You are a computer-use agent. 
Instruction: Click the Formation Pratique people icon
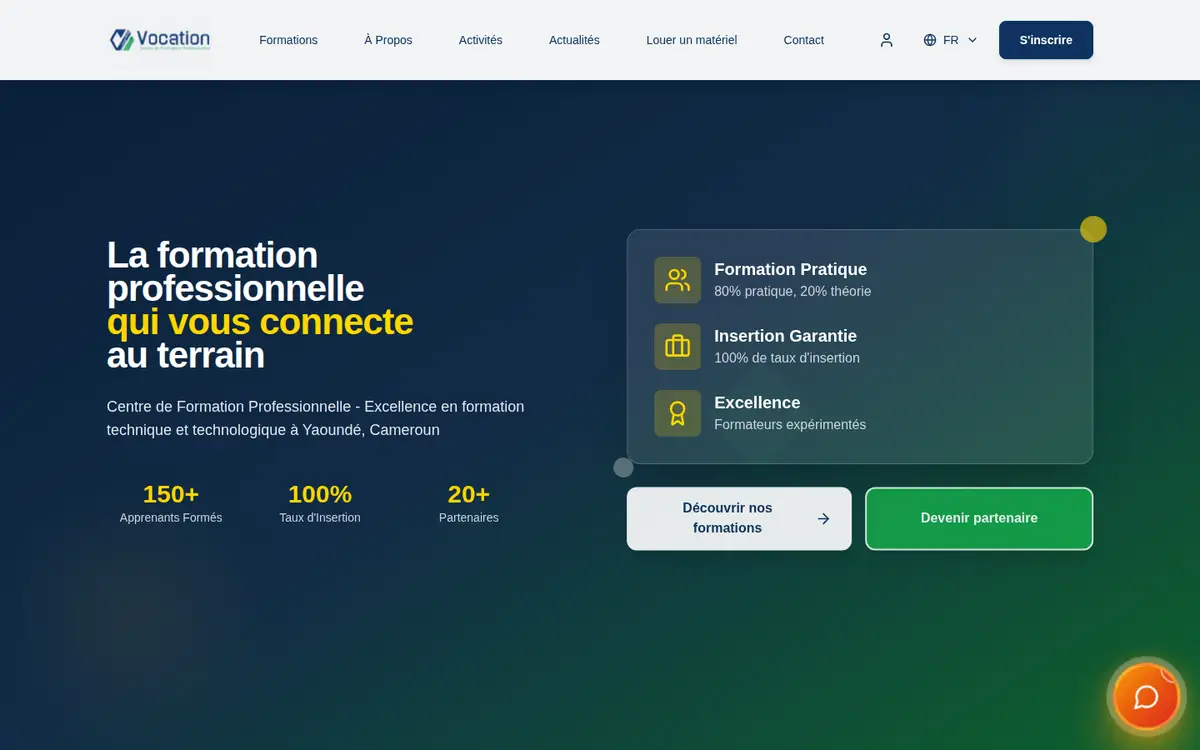pyautogui.click(x=678, y=280)
